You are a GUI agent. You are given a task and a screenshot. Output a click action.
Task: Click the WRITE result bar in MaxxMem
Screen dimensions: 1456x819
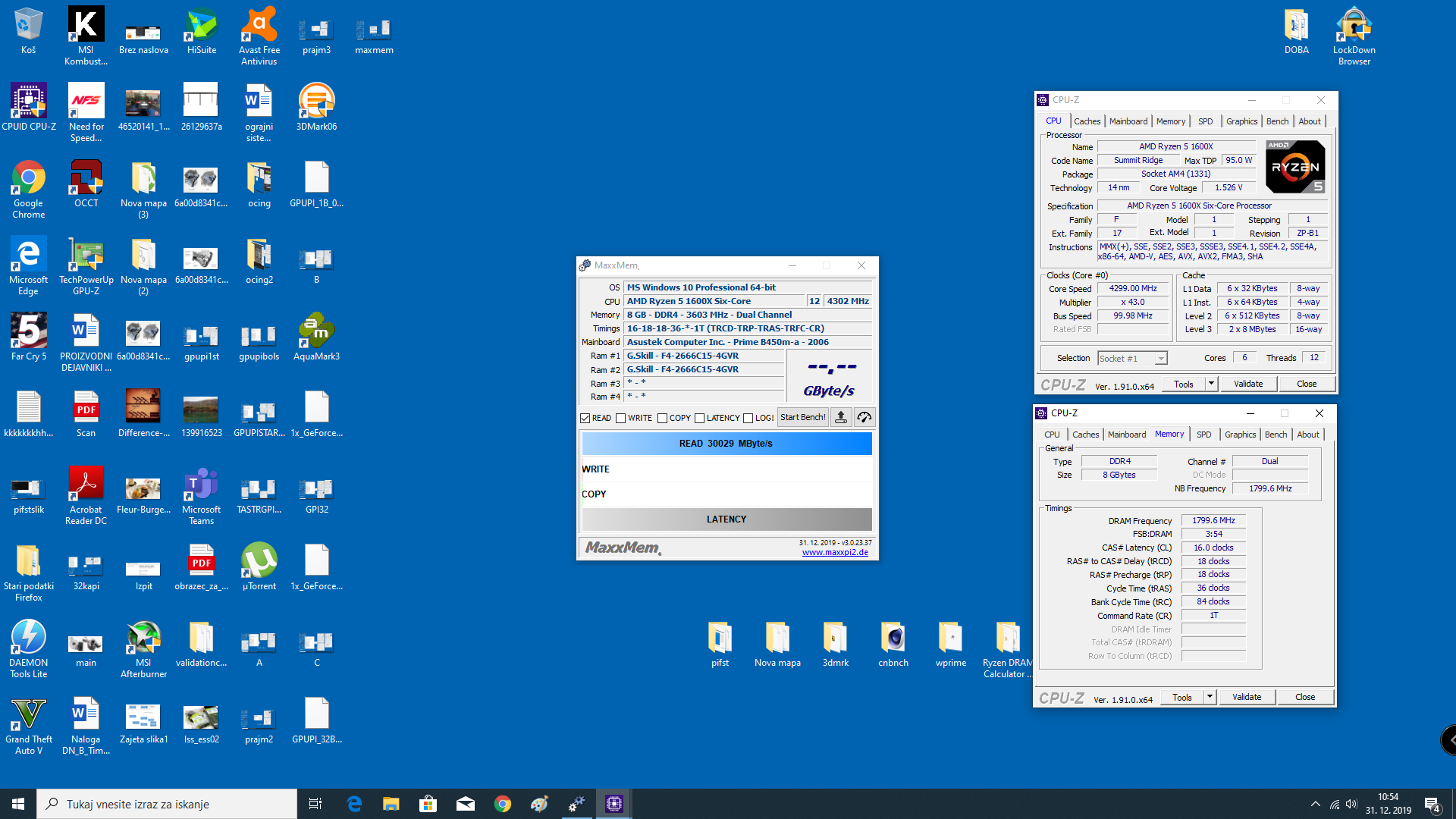(x=726, y=469)
